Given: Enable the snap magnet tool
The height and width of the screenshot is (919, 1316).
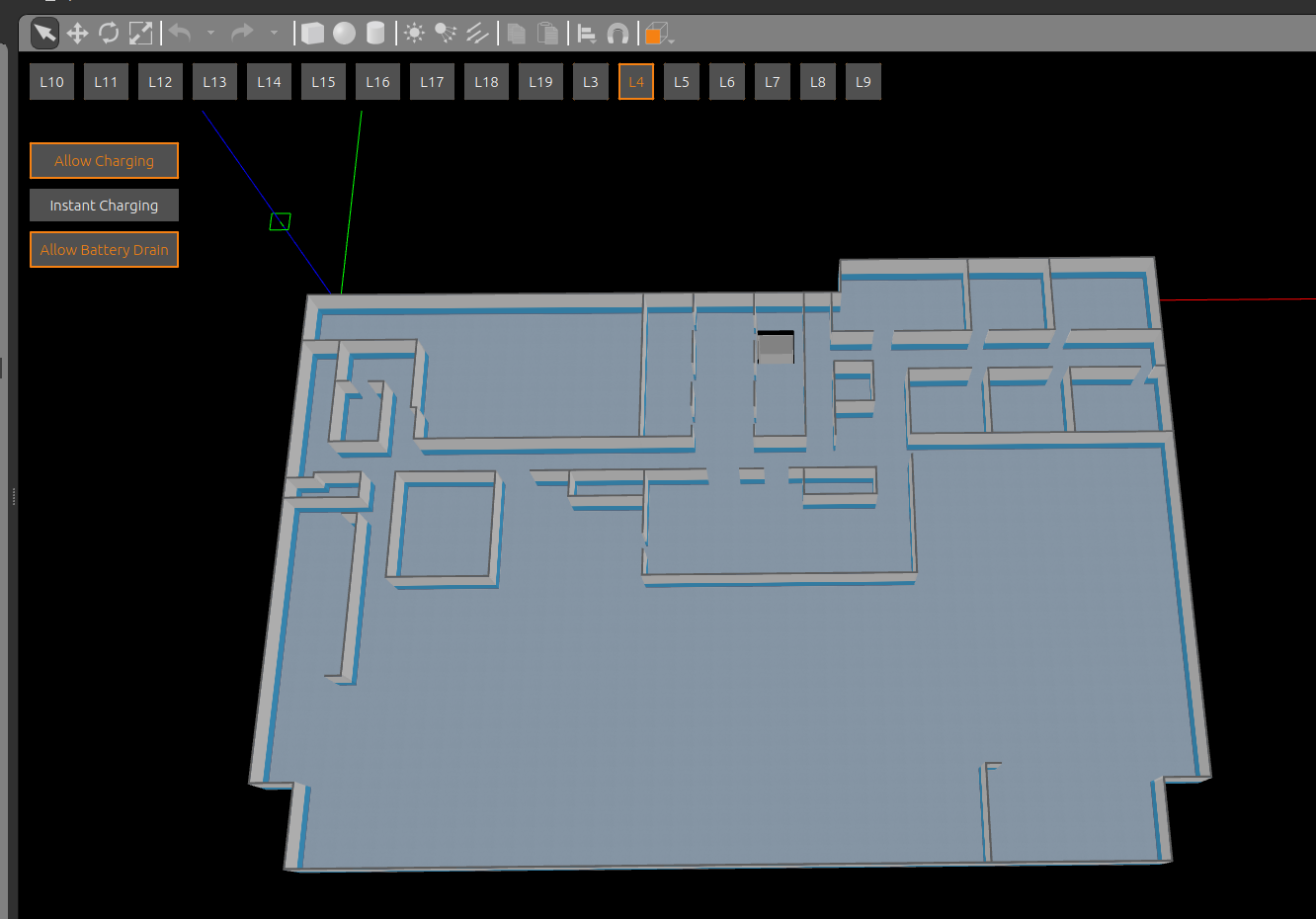Looking at the screenshot, I should click(x=617, y=34).
